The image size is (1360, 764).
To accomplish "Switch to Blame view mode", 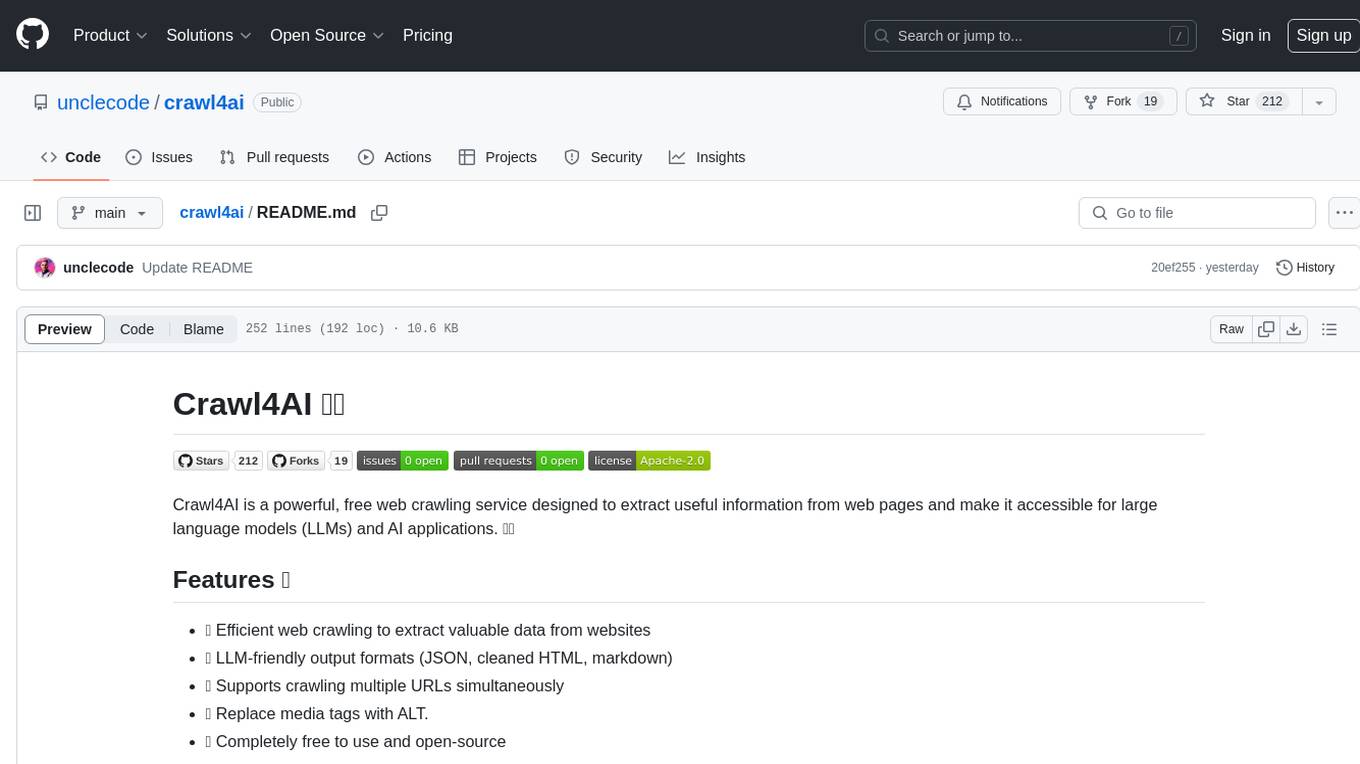I will tap(203, 329).
